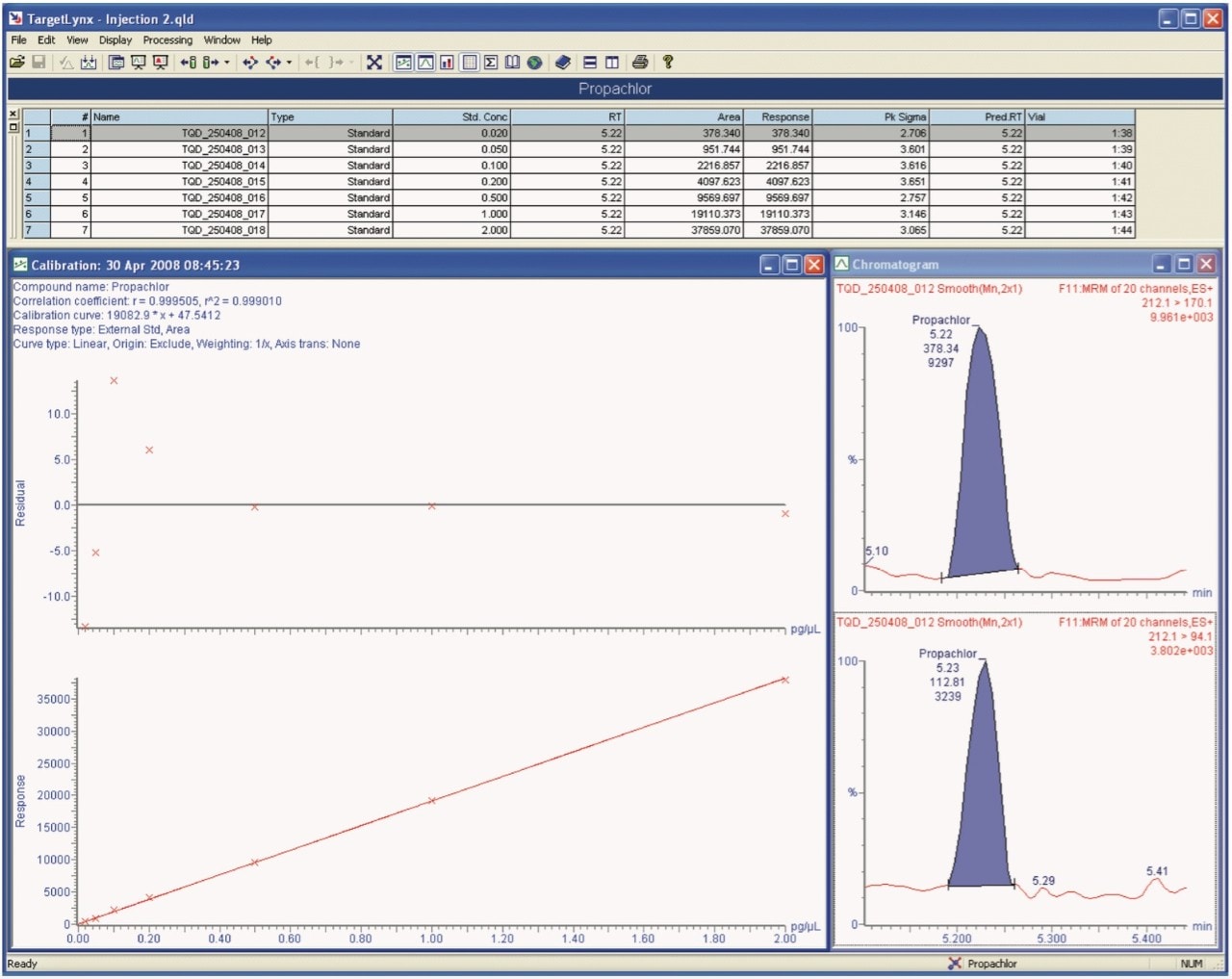Click the open file folder icon
The width and height of the screenshot is (1232, 979).
16,63
